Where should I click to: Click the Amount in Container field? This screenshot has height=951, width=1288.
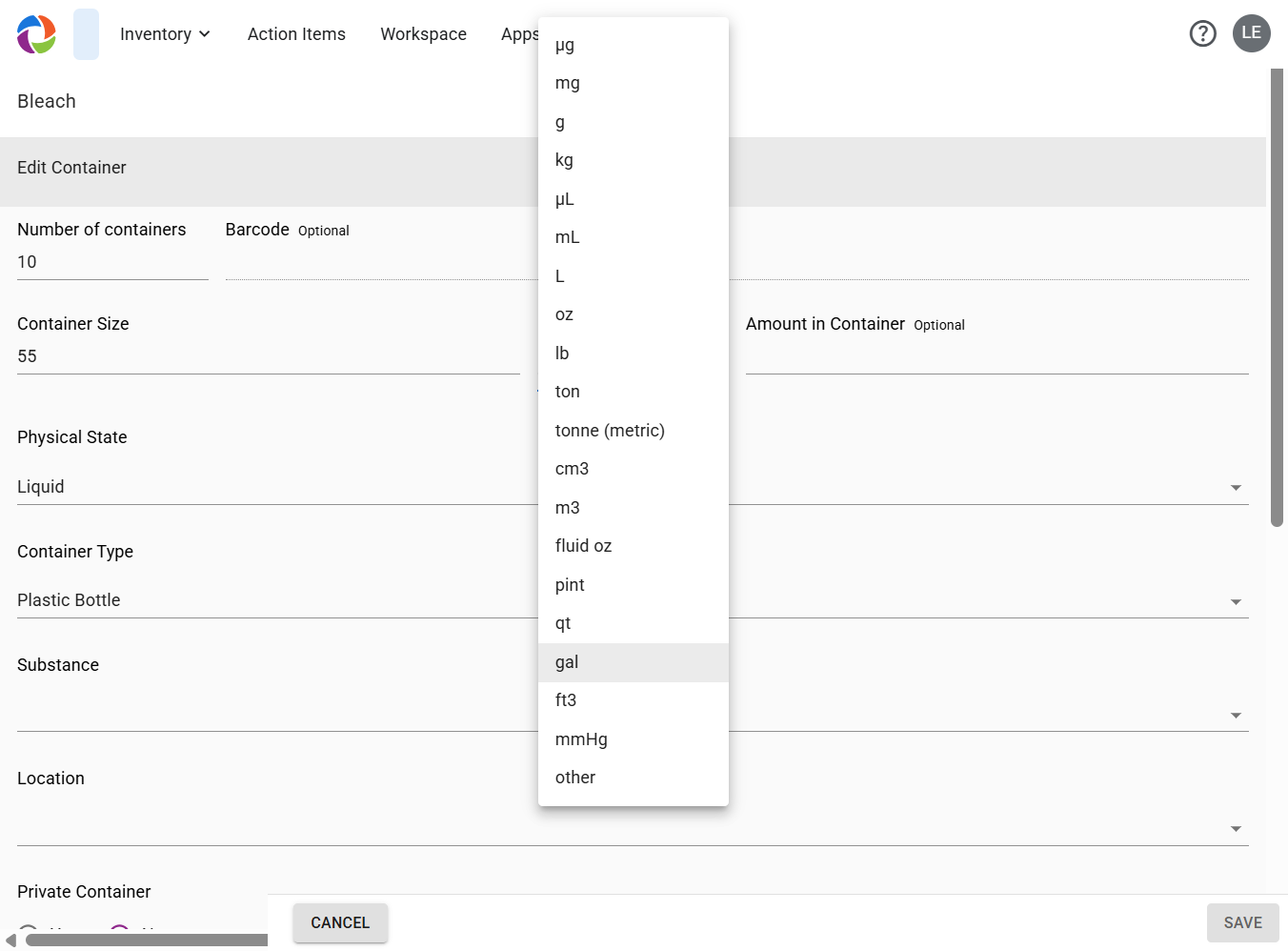click(x=996, y=356)
